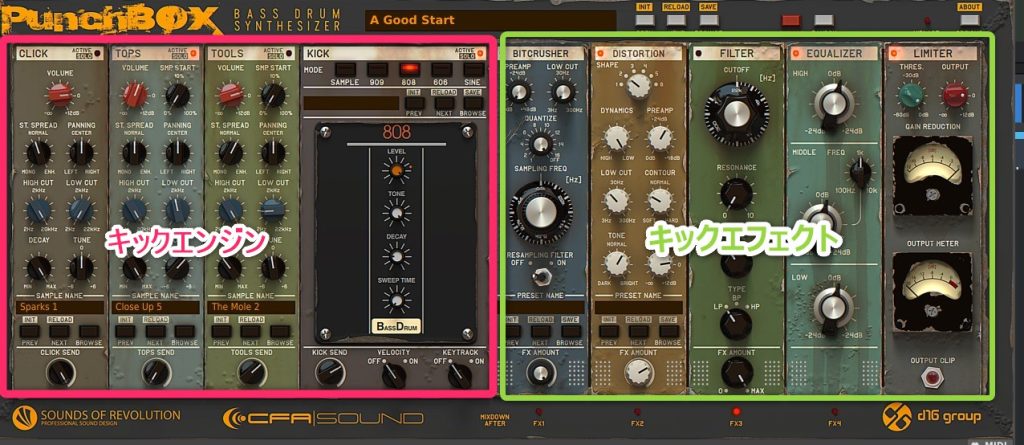
Task: Click the Click module volume knob
Action: click(59, 95)
